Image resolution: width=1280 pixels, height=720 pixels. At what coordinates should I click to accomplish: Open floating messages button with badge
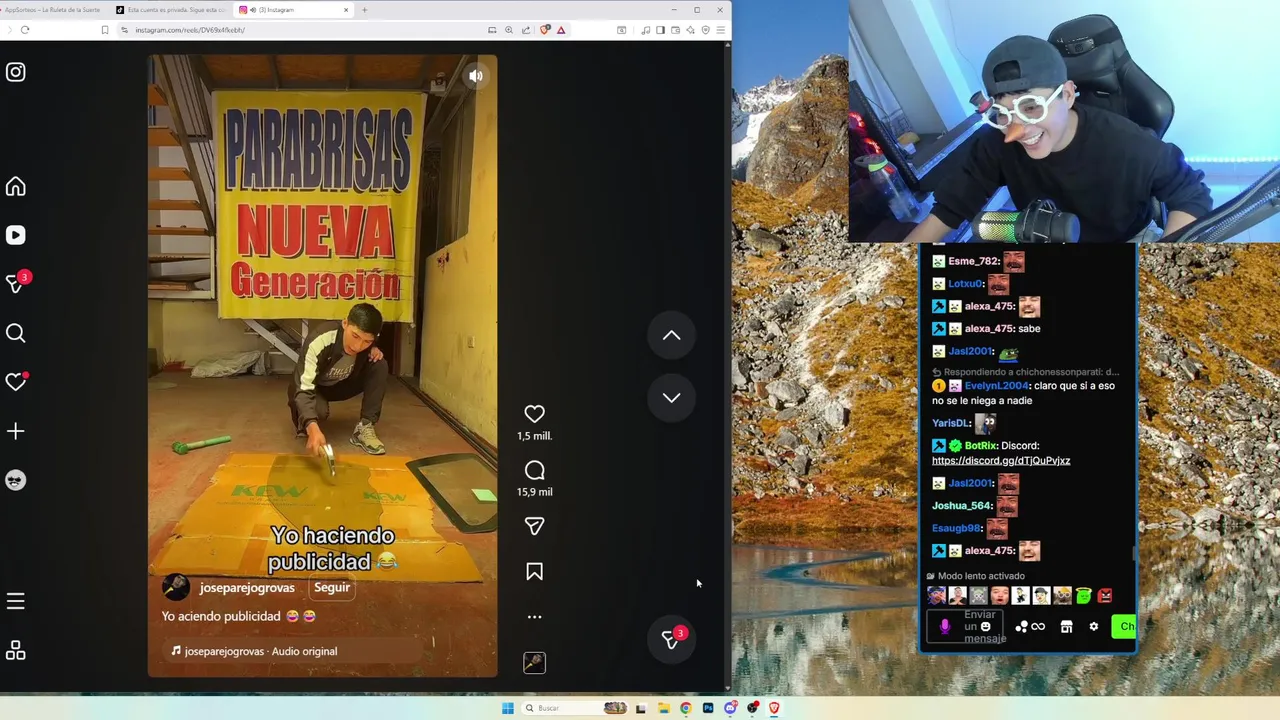coord(672,639)
